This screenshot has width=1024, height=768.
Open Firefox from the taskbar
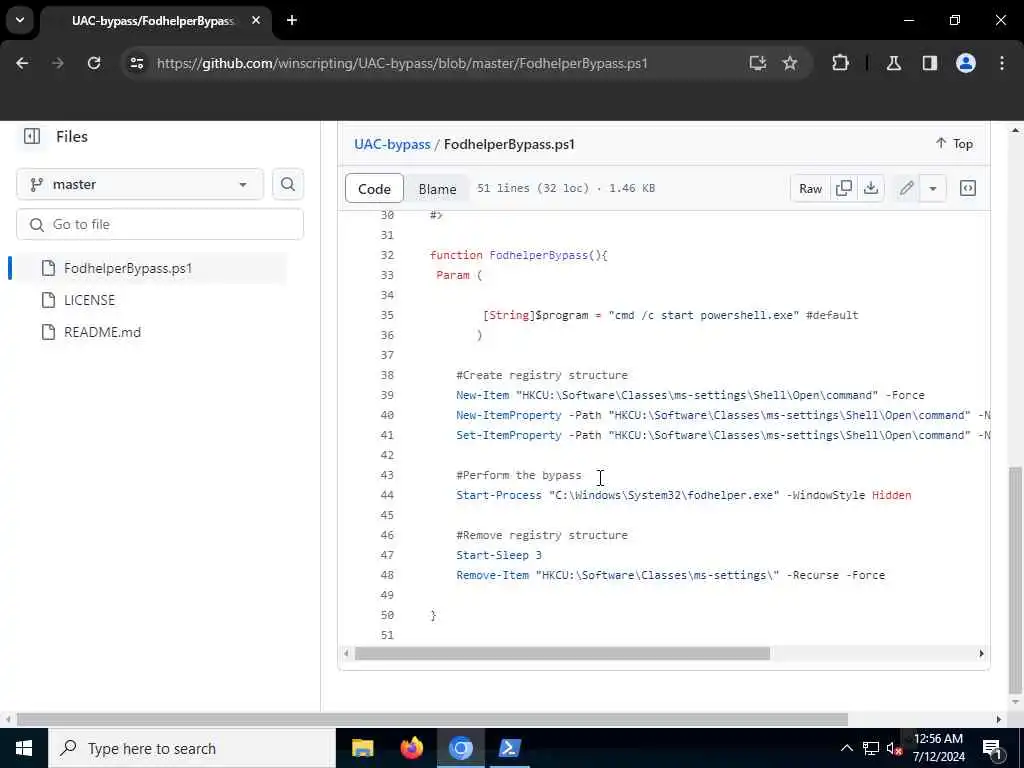click(x=411, y=748)
